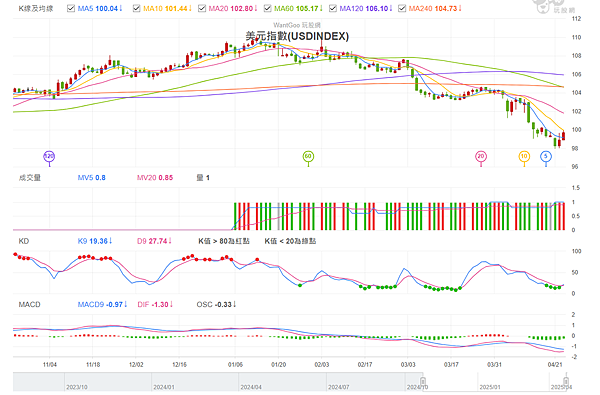
Task: Click the MA5 100.04 value label
Action: point(100,8)
